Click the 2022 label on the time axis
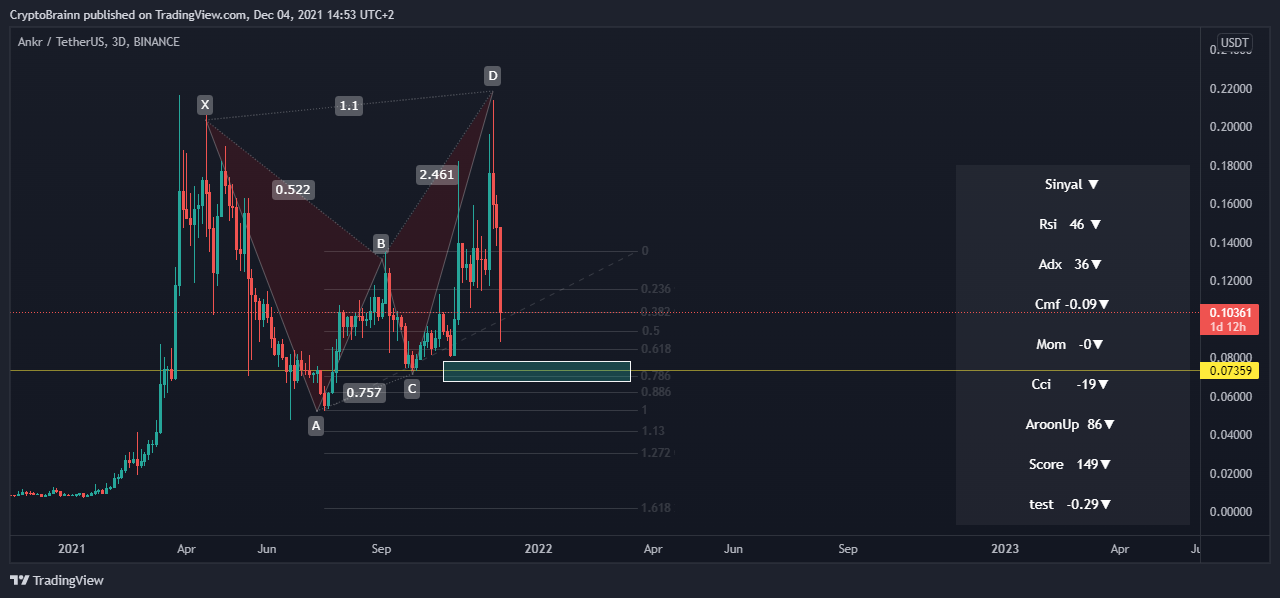Viewport: 1280px width, 598px height. click(x=538, y=549)
